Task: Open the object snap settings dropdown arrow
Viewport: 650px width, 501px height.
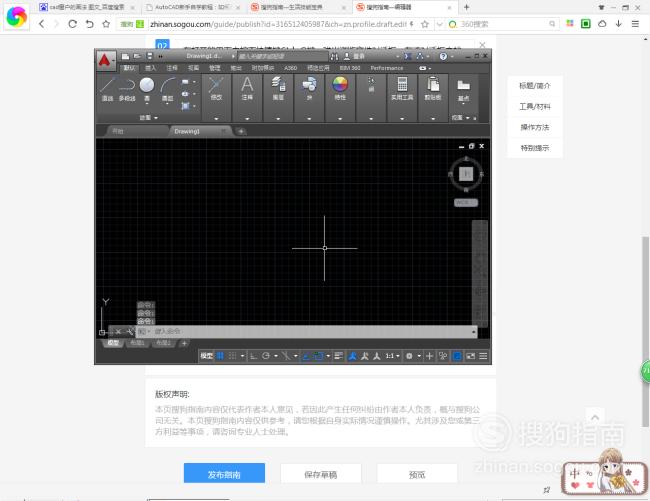Action: click(328, 356)
